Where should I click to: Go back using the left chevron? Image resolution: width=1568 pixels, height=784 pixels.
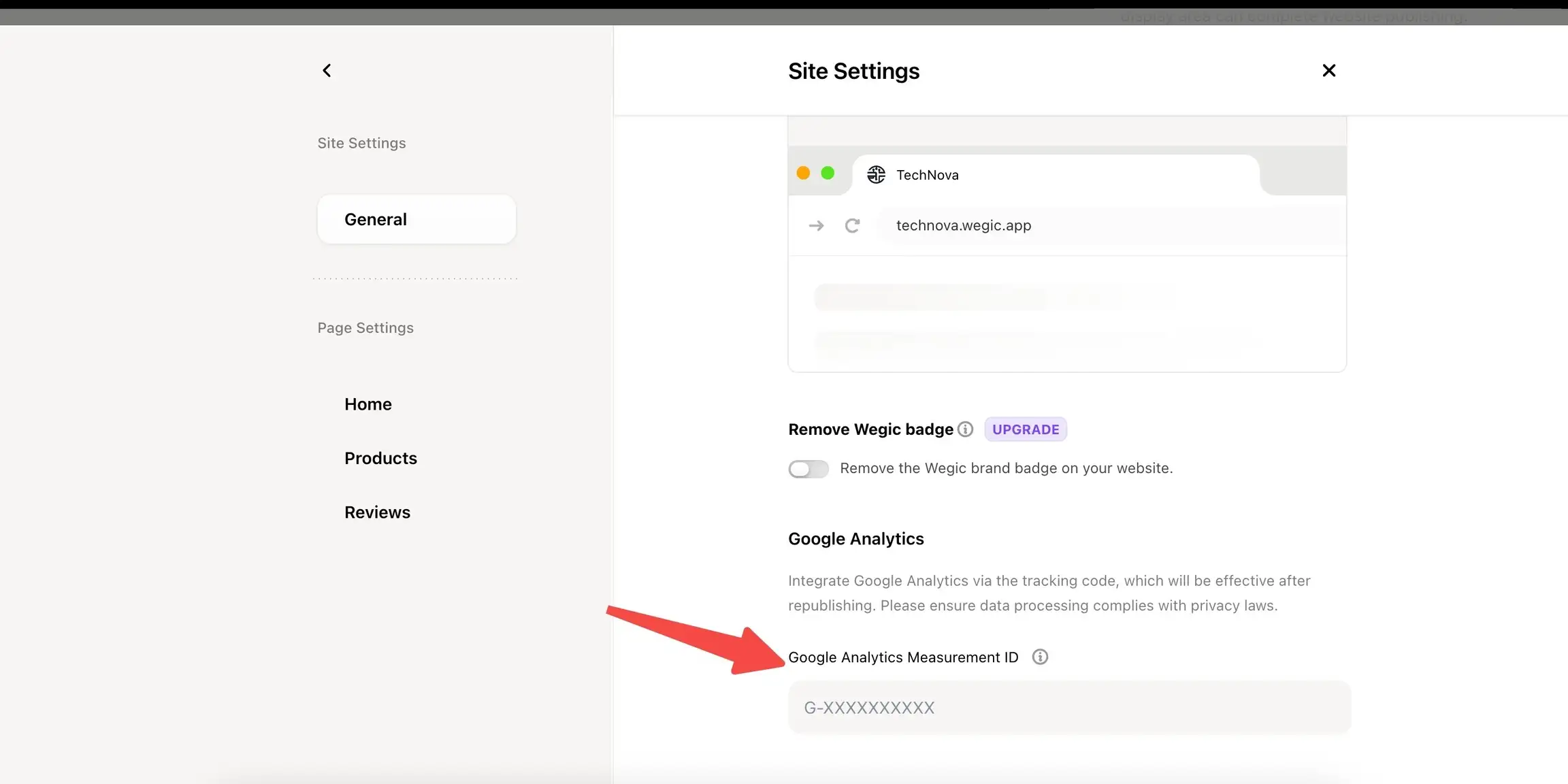tap(327, 71)
